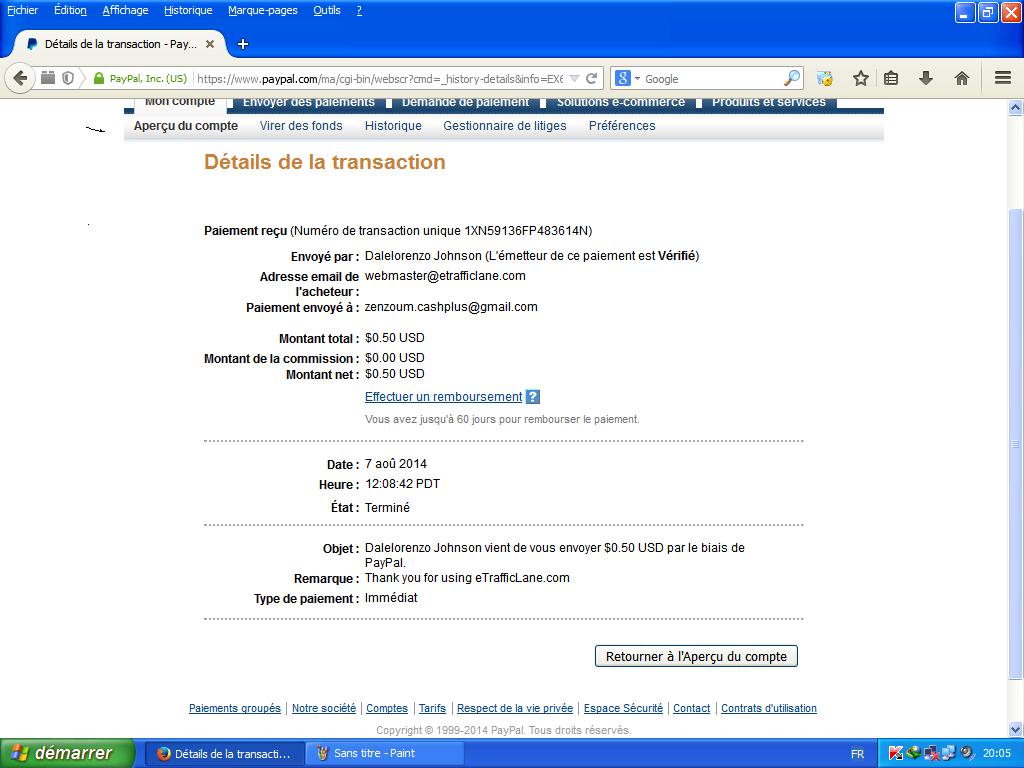This screenshot has width=1024, height=768.
Task: Click the search magnifier icon
Action: [x=792, y=78]
